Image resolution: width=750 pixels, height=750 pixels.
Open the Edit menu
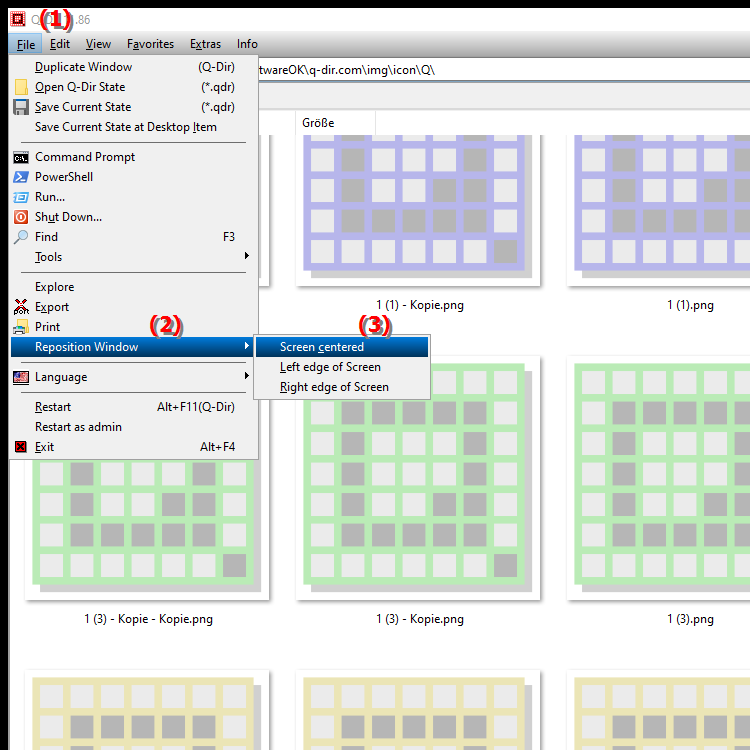pos(60,44)
